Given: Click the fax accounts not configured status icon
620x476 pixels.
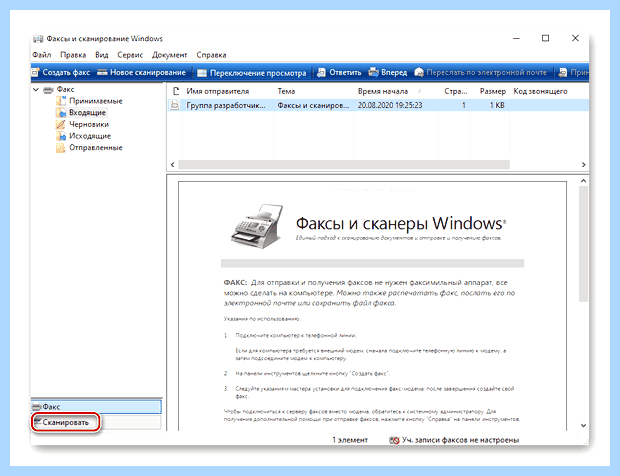Looking at the screenshot, I should pyautogui.click(x=394, y=440).
